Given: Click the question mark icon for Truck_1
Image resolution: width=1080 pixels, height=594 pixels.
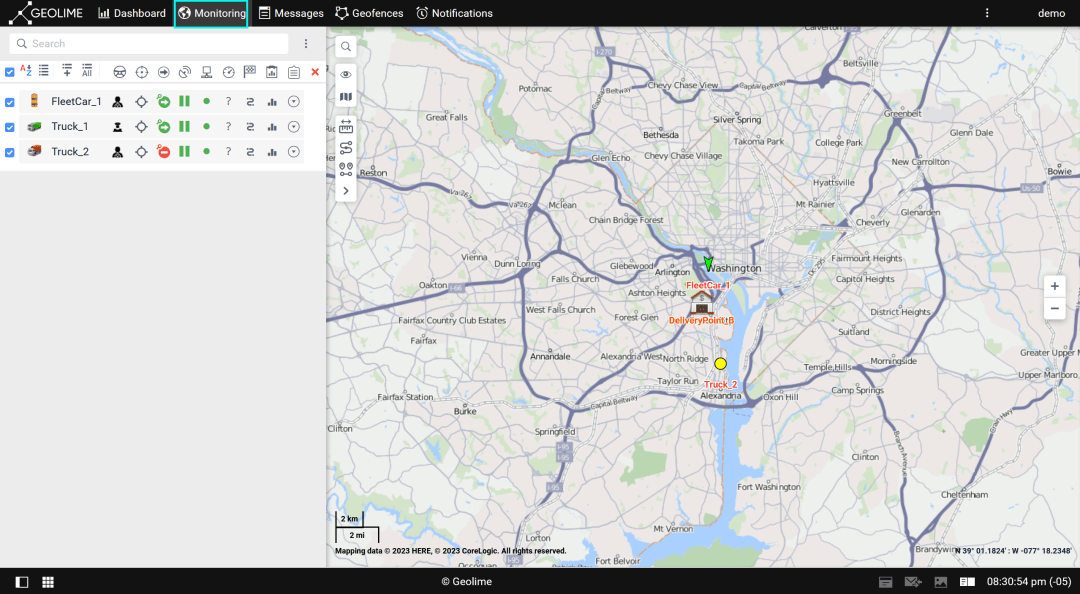Looking at the screenshot, I should click(228, 127).
